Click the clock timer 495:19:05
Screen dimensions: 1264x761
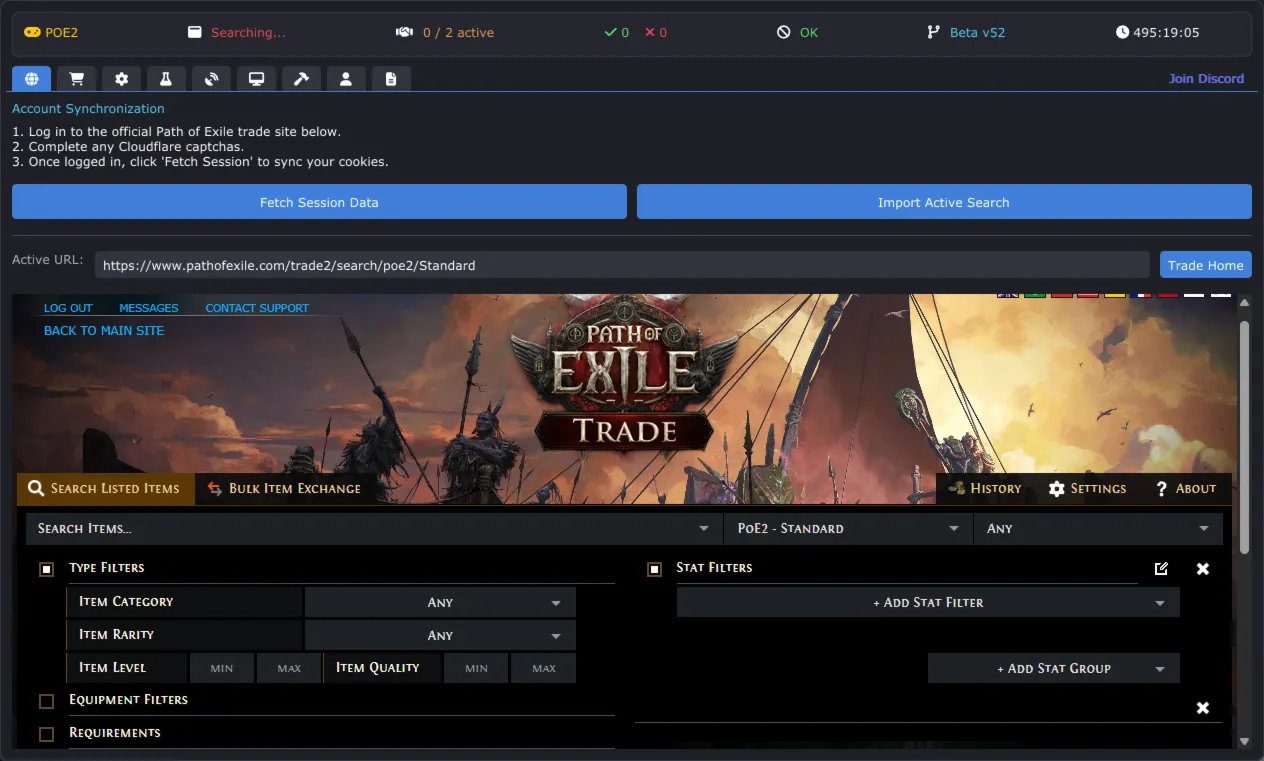tap(1157, 32)
